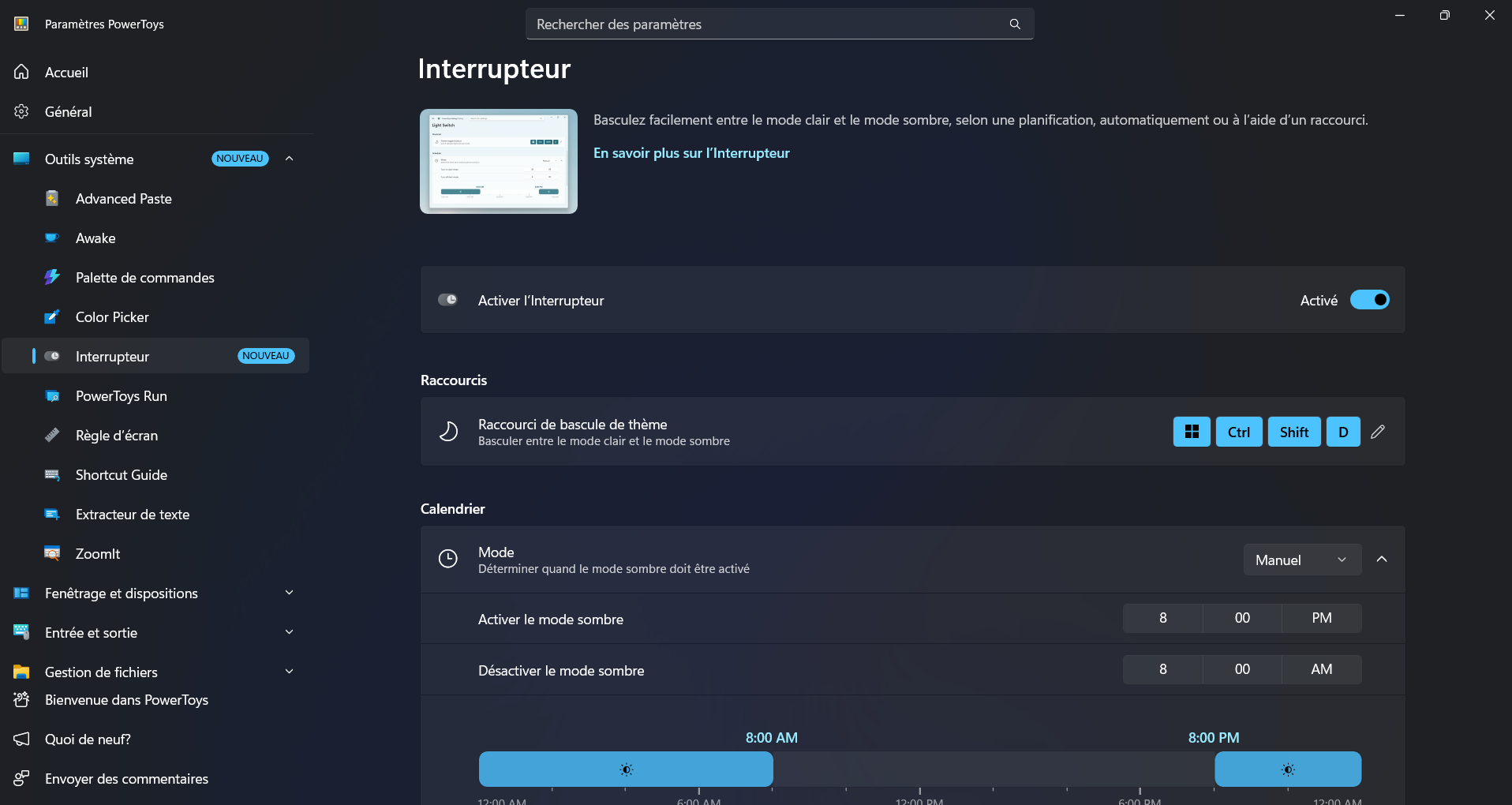Click Envoyer des commentaires
This screenshot has width=1512, height=805.
pyautogui.click(x=126, y=779)
